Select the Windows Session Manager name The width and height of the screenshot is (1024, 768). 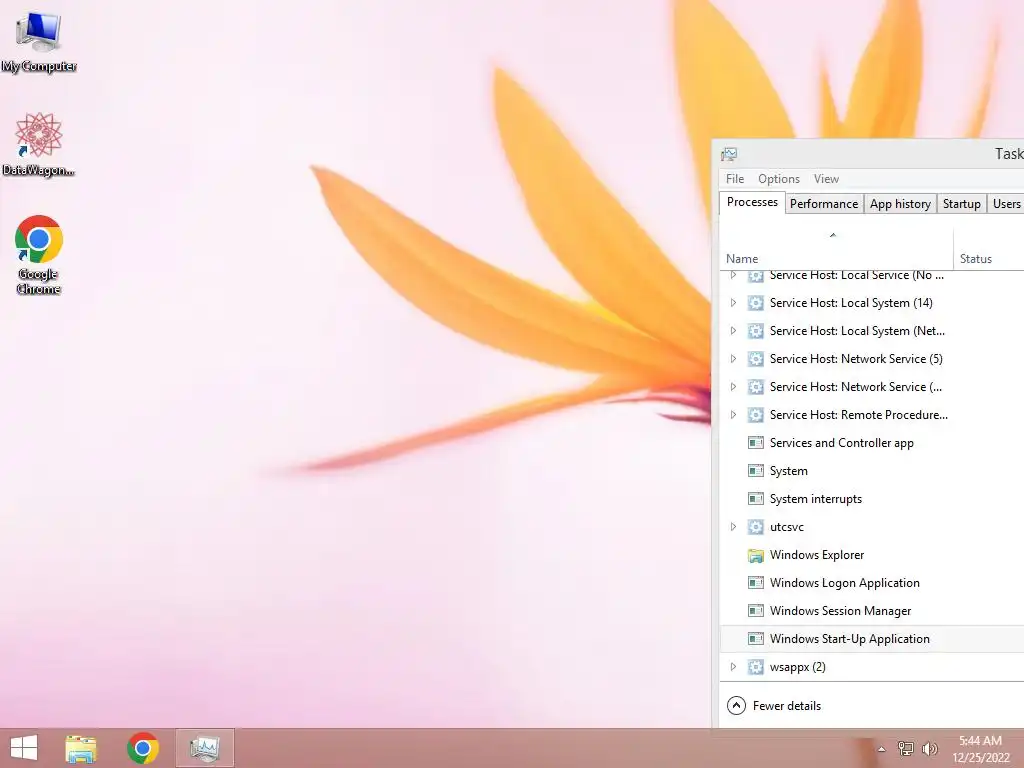click(840, 611)
